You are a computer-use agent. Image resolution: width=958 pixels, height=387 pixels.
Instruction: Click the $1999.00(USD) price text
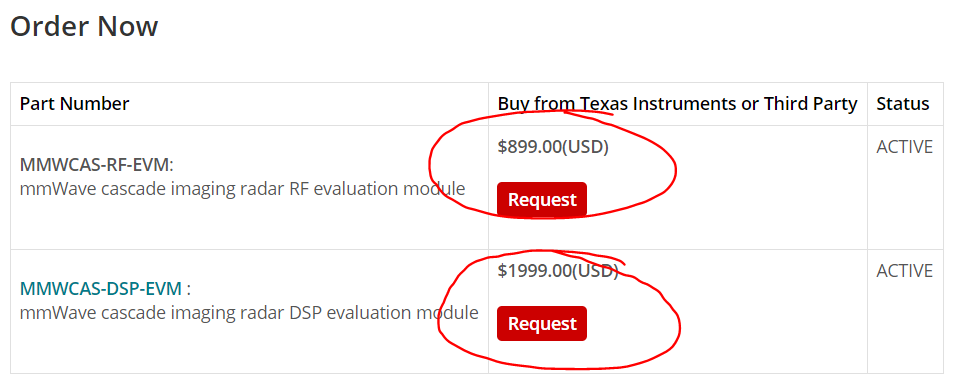(558, 271)
